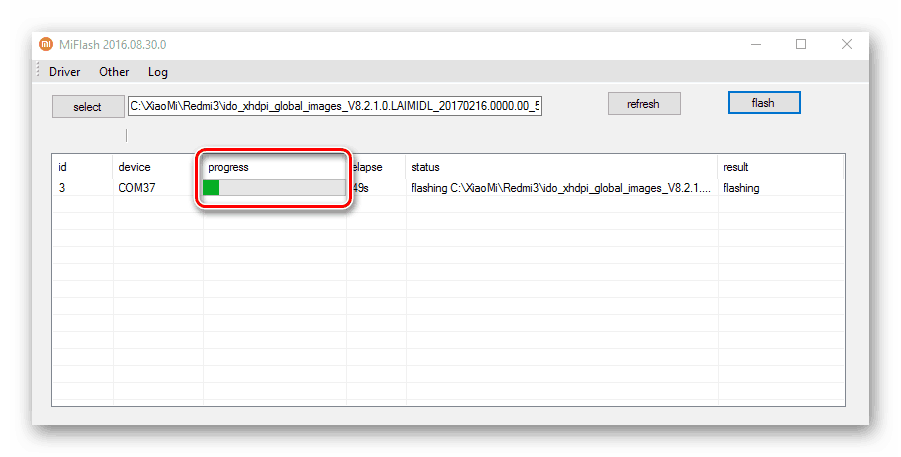
Task: Click the status column header
Action: (425, 167)
